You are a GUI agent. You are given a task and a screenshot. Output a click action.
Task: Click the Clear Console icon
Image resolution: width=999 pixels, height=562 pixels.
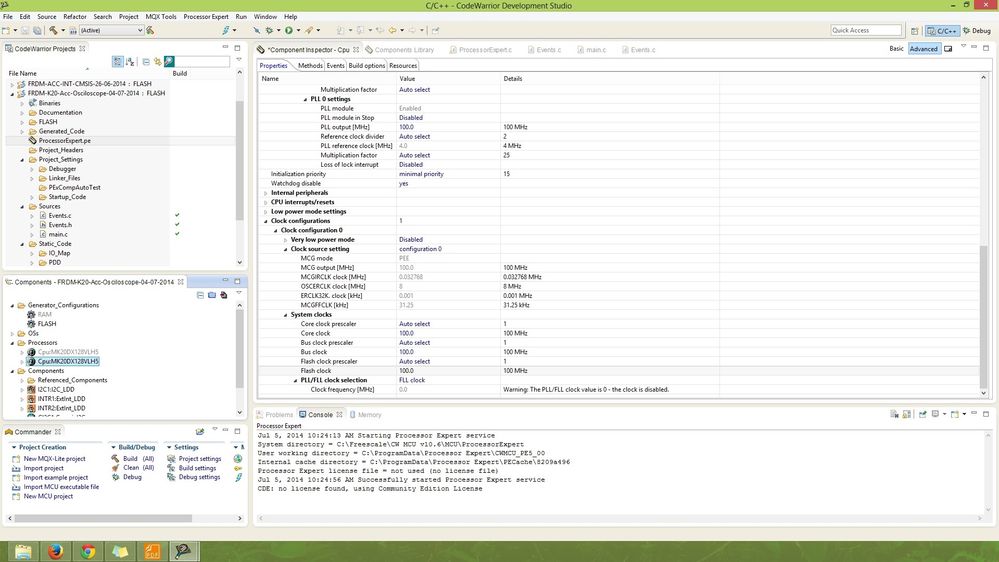tap(895, 414)
